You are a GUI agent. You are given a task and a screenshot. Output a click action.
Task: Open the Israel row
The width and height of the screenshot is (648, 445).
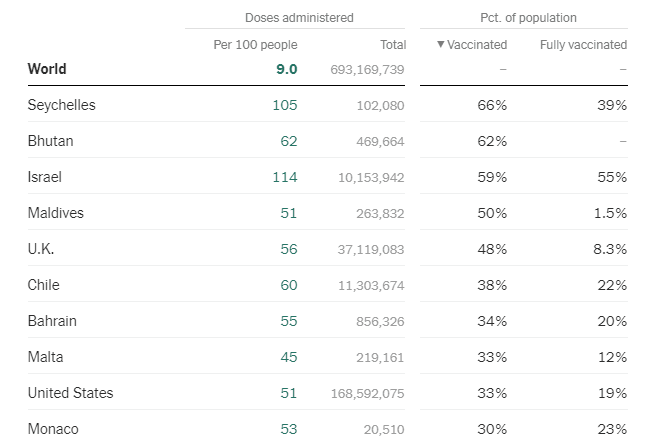pos(45,177)
